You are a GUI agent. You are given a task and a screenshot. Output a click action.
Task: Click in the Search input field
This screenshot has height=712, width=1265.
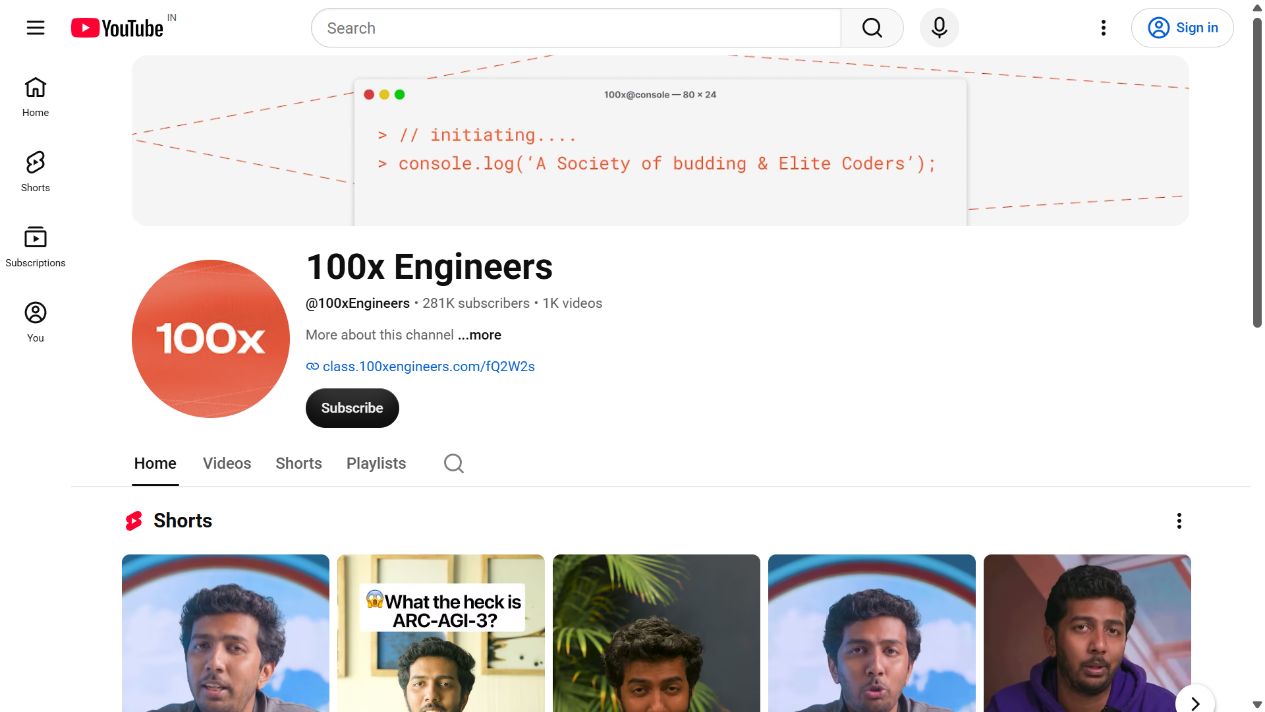[576, 28]
